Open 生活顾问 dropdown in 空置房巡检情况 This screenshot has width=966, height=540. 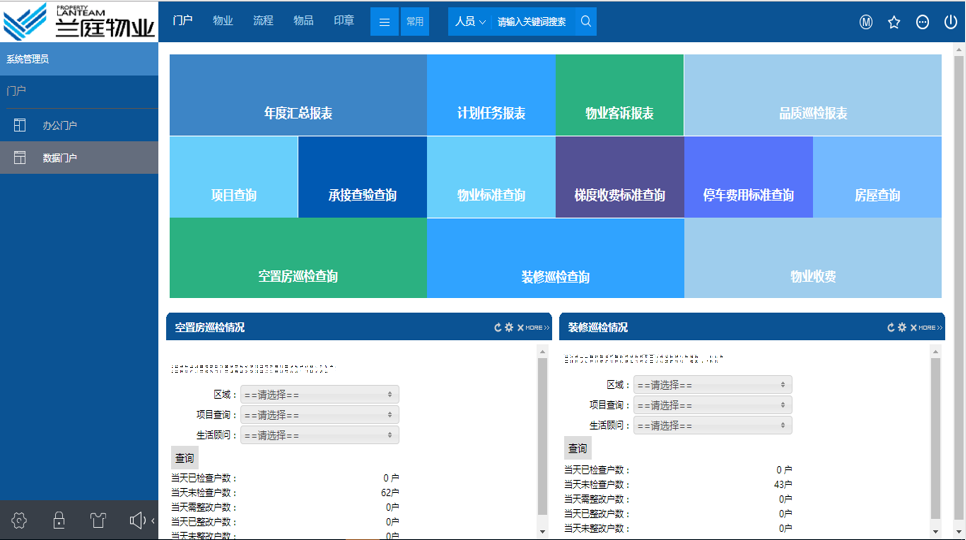tap(320, 435)
